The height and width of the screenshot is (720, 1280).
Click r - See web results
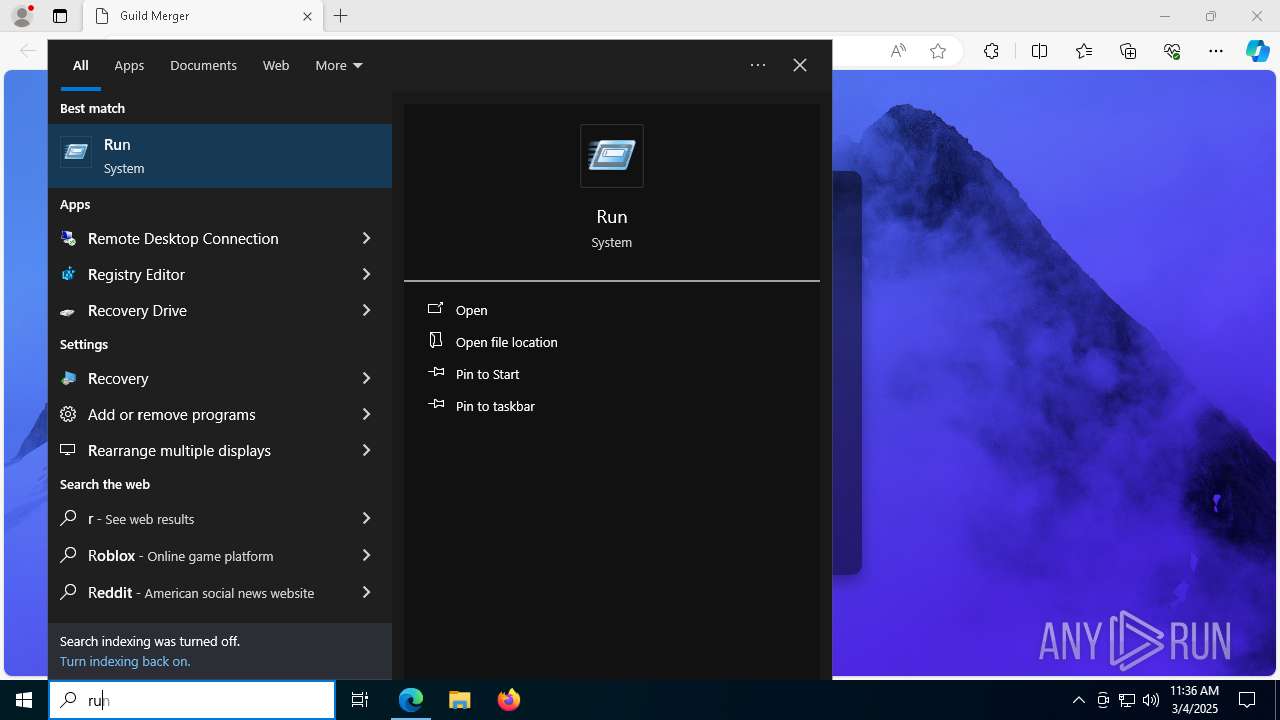tap(220, 518)
